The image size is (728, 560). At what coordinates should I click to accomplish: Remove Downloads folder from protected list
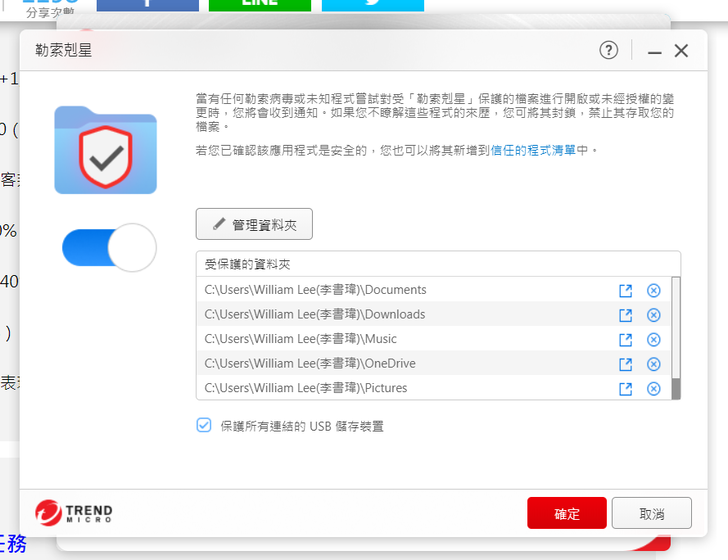(x=653, y=315)
